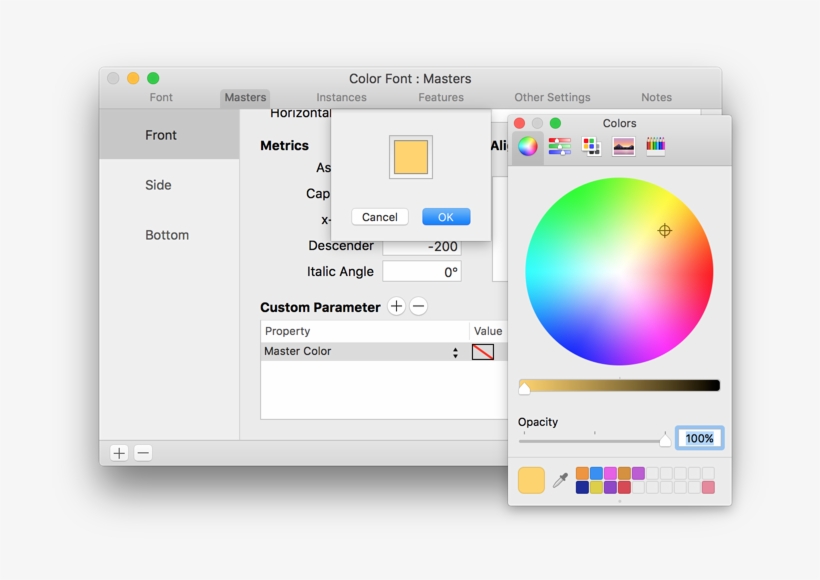Click the Property column header
The image size is (820, 580).
point(365,331)
